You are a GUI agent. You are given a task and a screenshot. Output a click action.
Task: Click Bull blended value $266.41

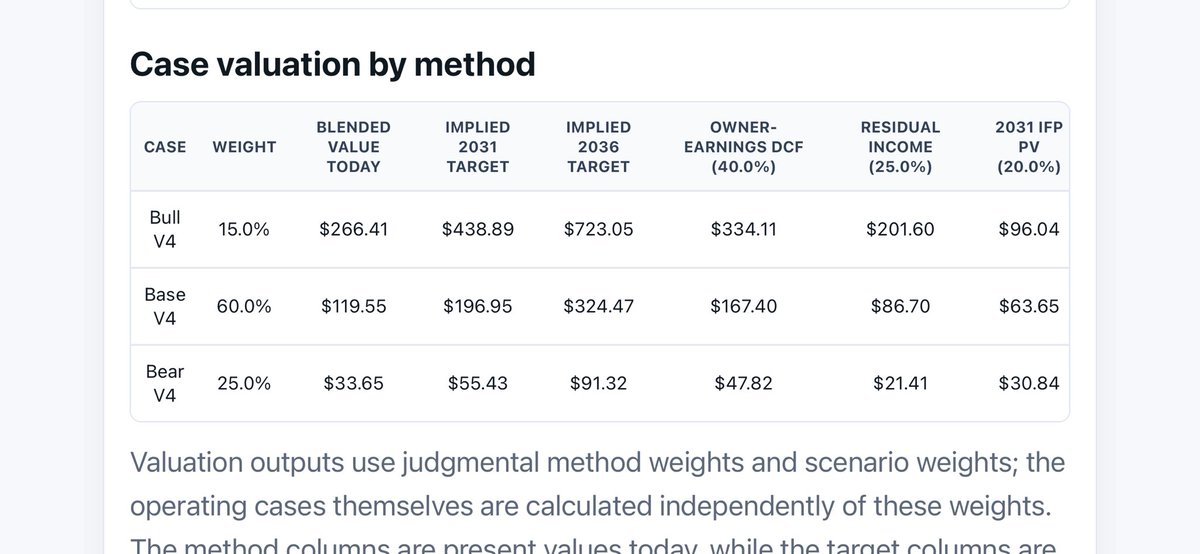[x=353, y=229]
